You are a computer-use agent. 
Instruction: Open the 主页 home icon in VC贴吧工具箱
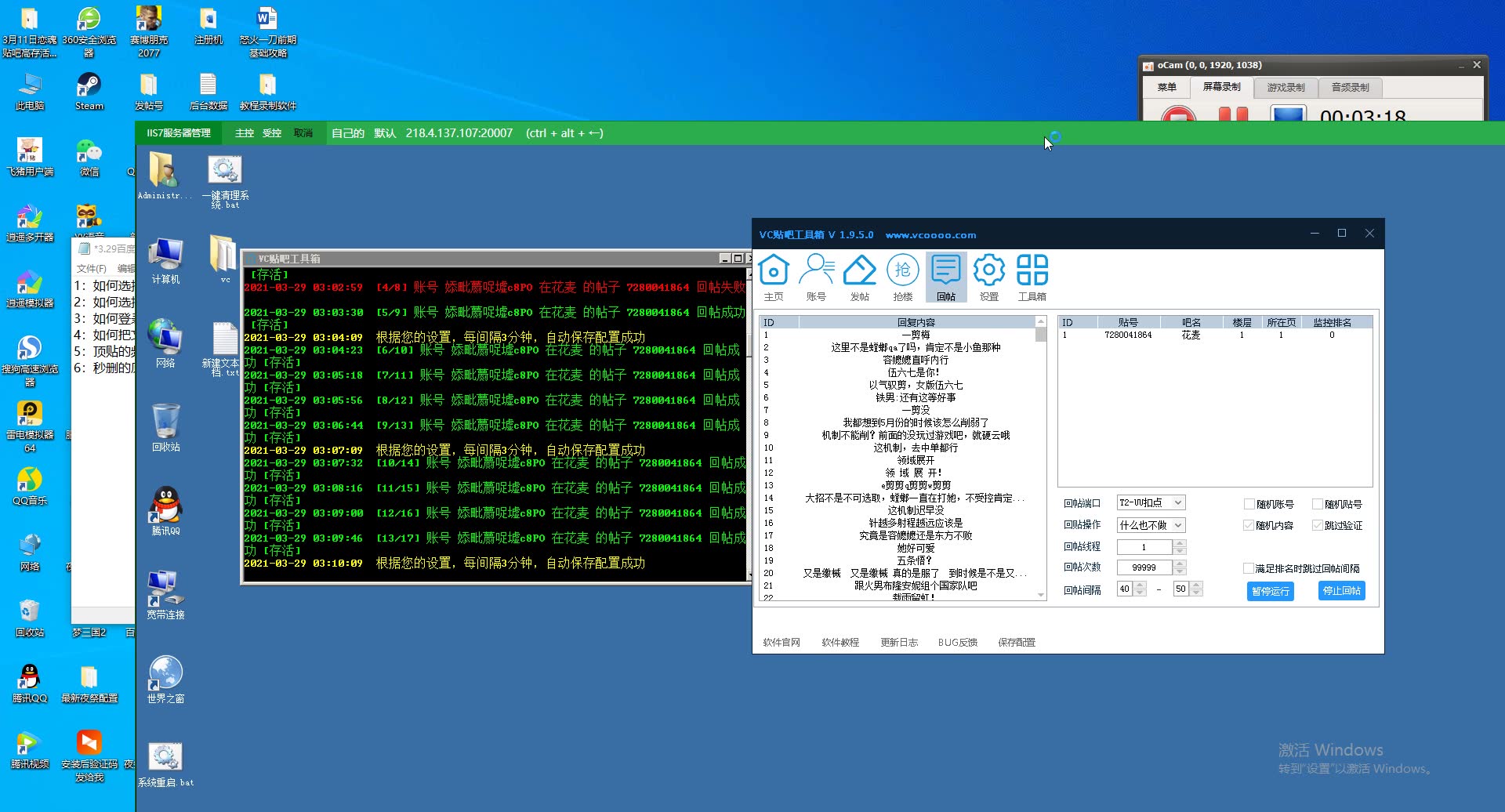pos(774,277)
